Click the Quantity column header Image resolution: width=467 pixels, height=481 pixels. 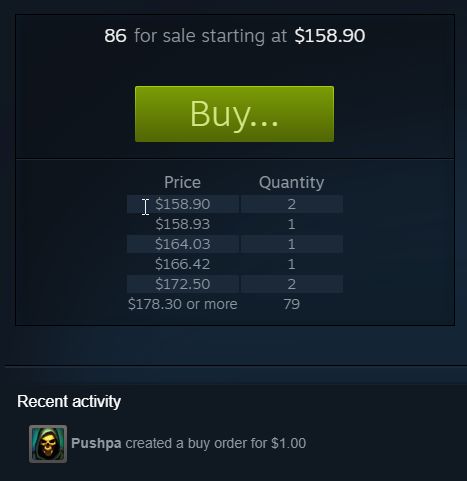[x=291, y=183]
